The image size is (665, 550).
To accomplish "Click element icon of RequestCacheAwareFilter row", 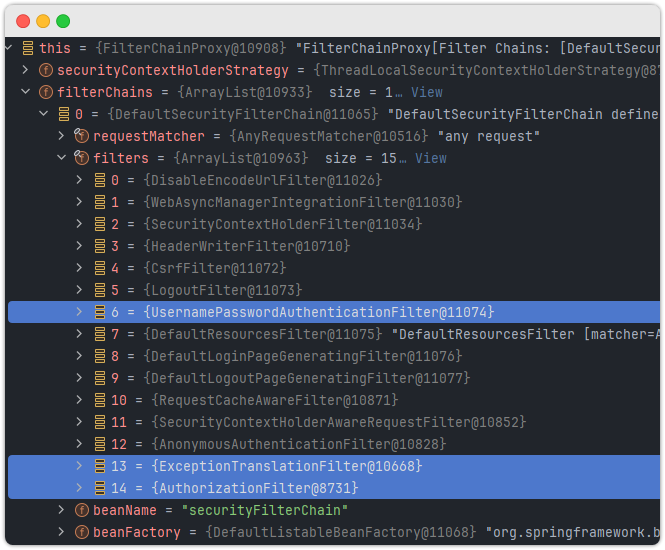I will click(x=100, y=400).
